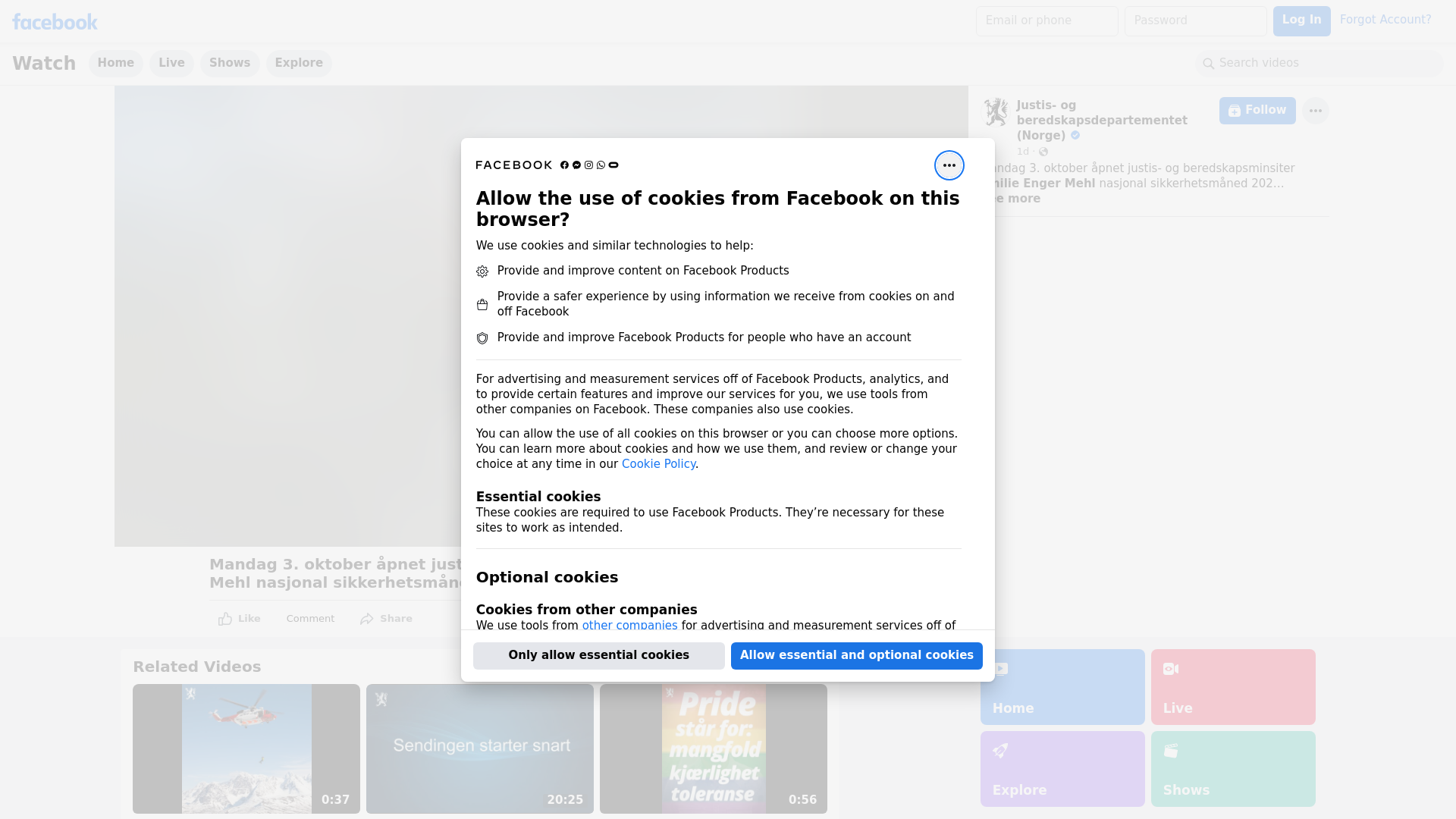Follow the Justis- og beredskapsdepartementet page
Screen dimensions: 1456x819
(1257, 111)
